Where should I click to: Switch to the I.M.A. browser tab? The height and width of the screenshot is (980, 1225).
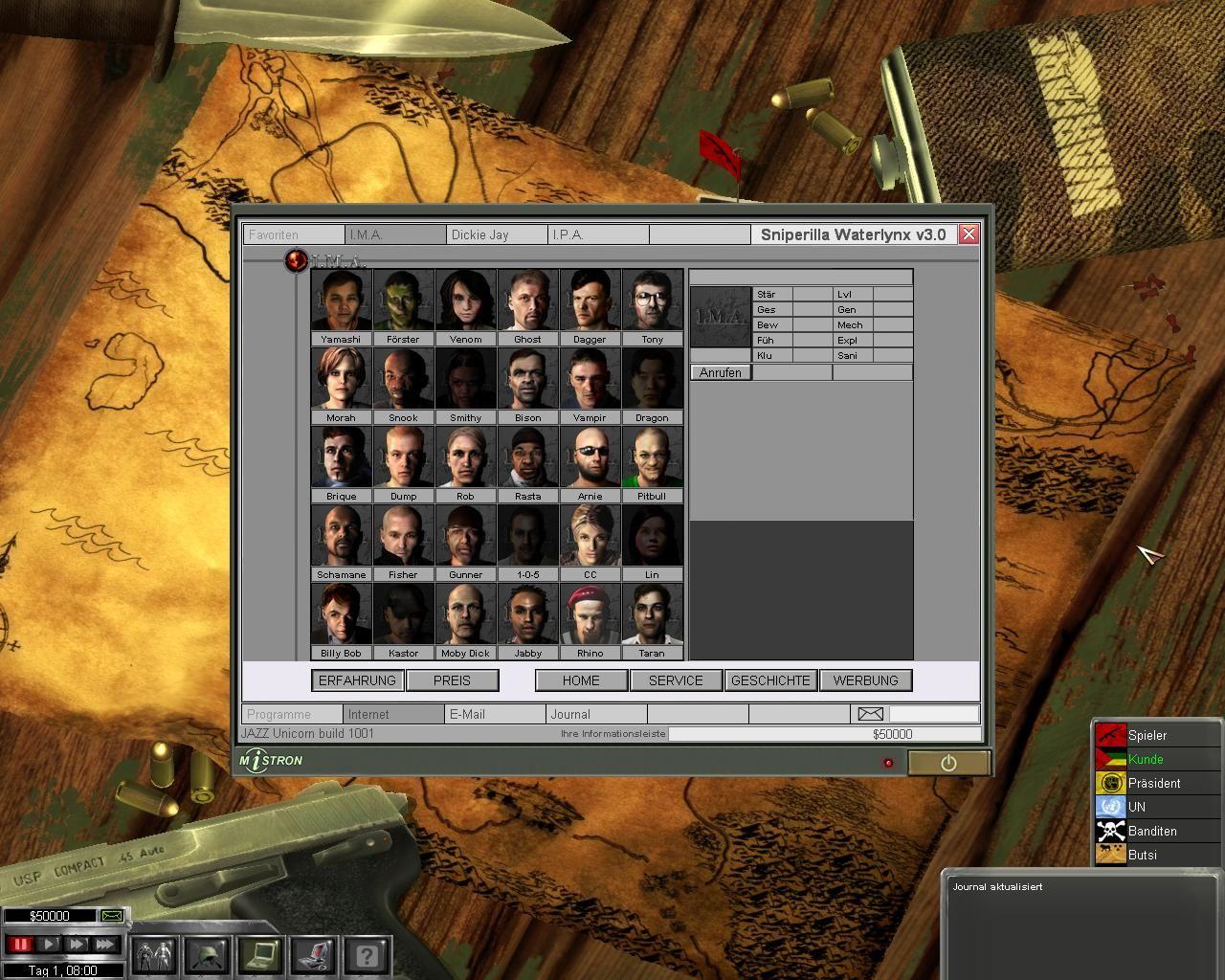coord(395,234)
